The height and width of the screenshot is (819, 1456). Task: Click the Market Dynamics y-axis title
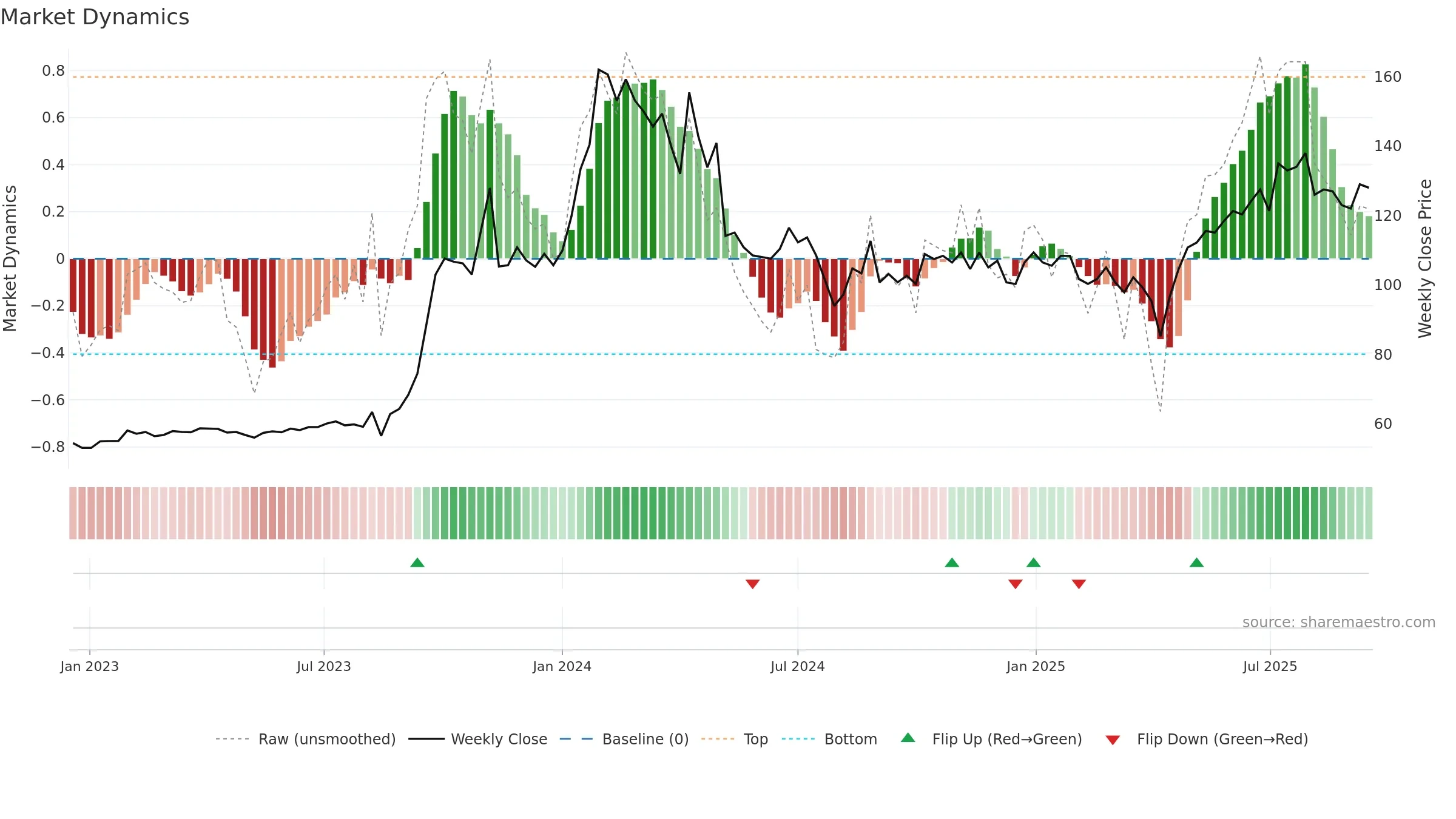click(x=10, y=258)
